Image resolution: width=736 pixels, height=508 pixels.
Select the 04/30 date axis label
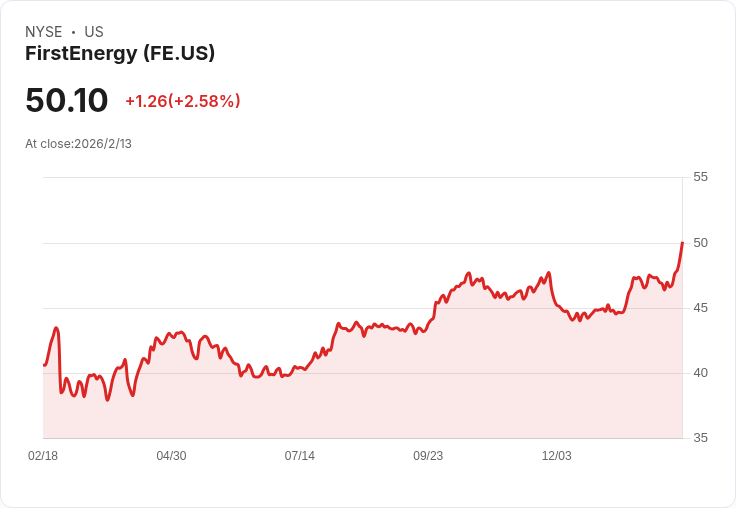pyautogui.click(x=171, y=456)
